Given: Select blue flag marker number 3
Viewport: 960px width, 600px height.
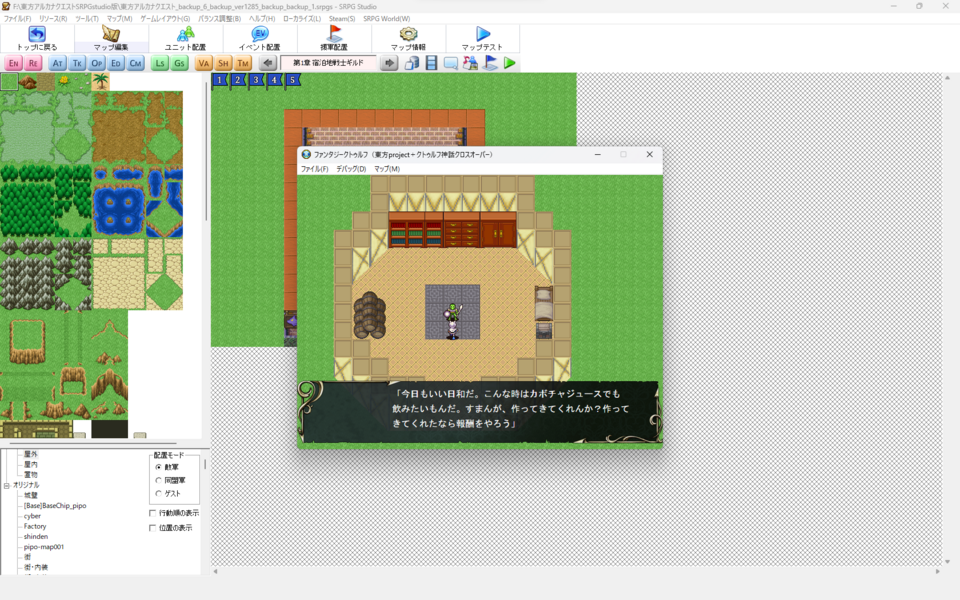Looking at the screenshot, I should click(x=256, y=80).
